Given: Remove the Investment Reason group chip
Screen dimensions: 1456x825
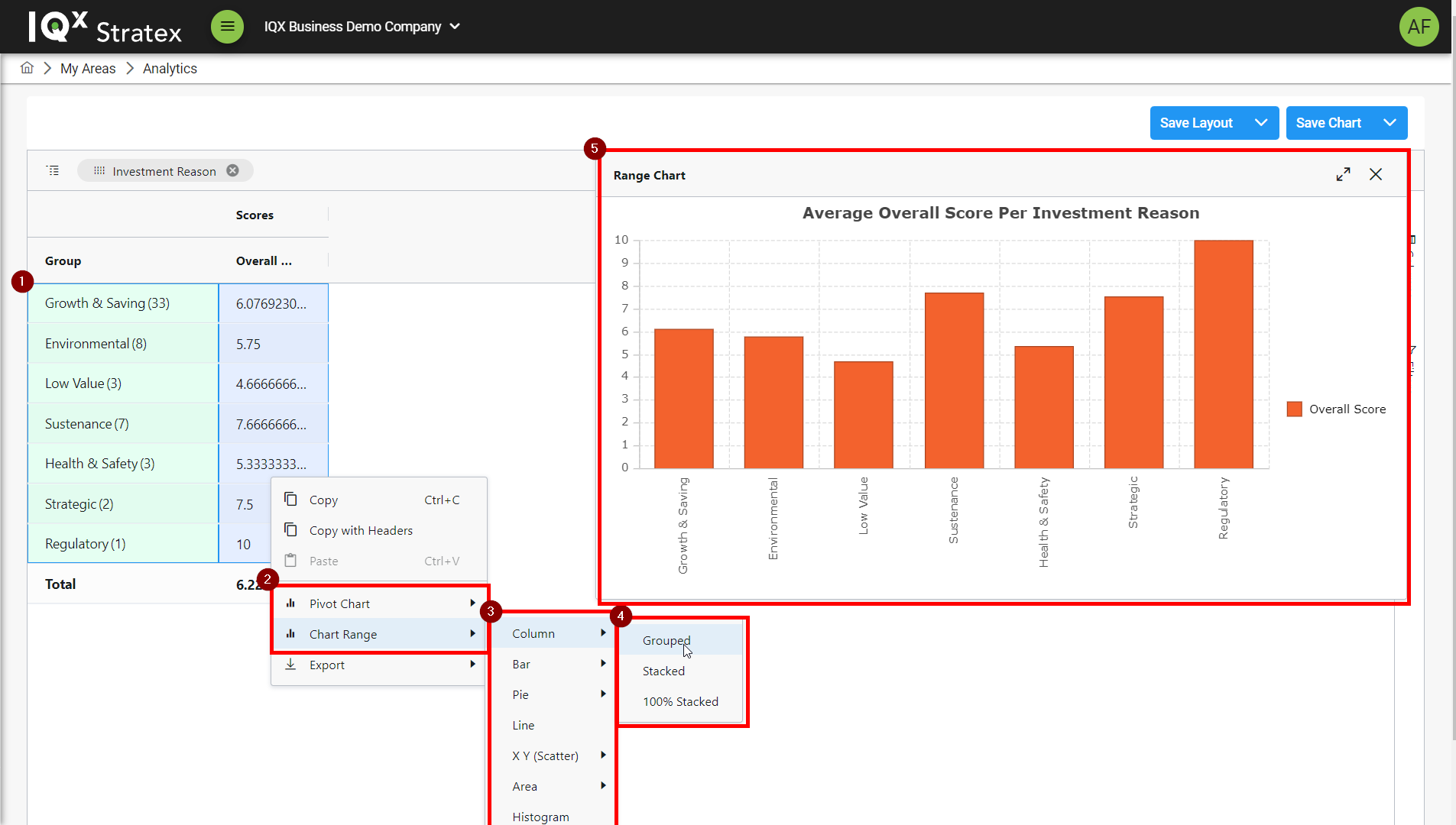Looking at the screenshot, I should 232,170.
